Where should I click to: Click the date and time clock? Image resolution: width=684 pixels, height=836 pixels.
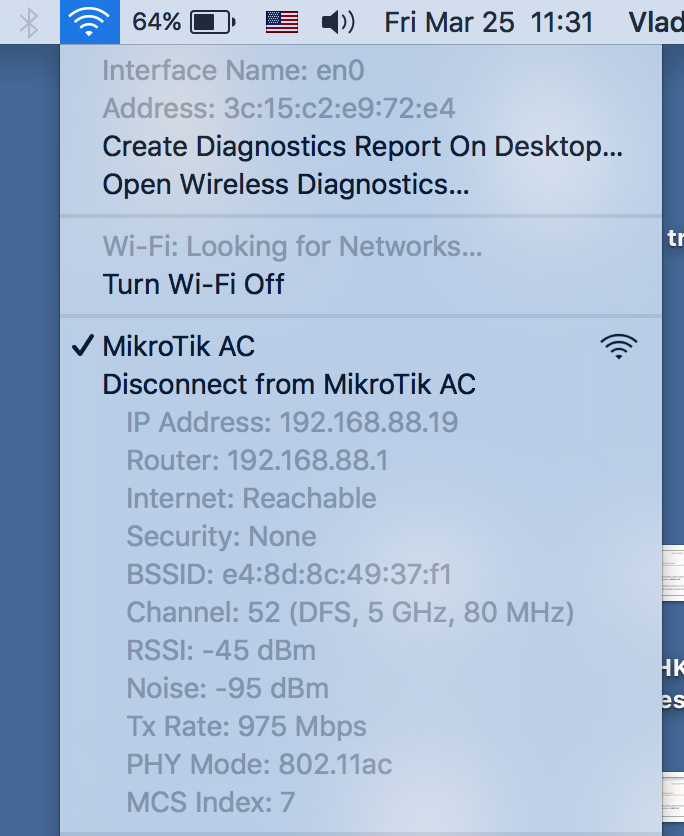[488, 22]
